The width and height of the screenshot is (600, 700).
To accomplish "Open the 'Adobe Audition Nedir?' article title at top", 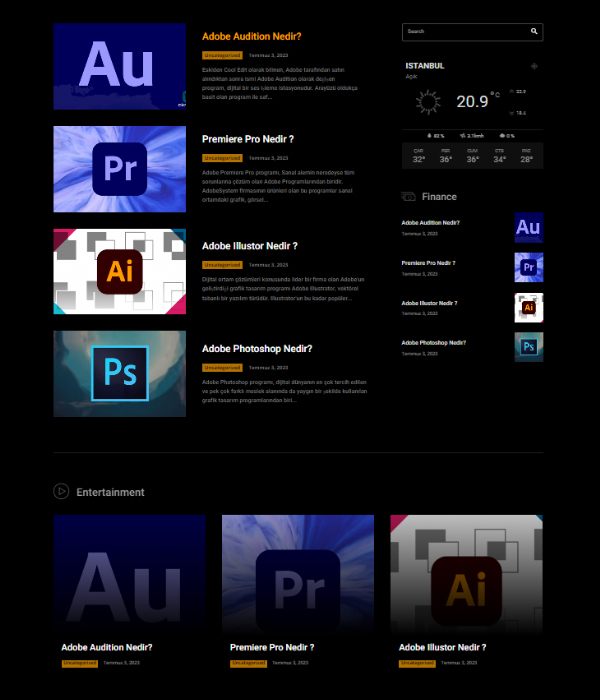I will (x=251, y=37).
